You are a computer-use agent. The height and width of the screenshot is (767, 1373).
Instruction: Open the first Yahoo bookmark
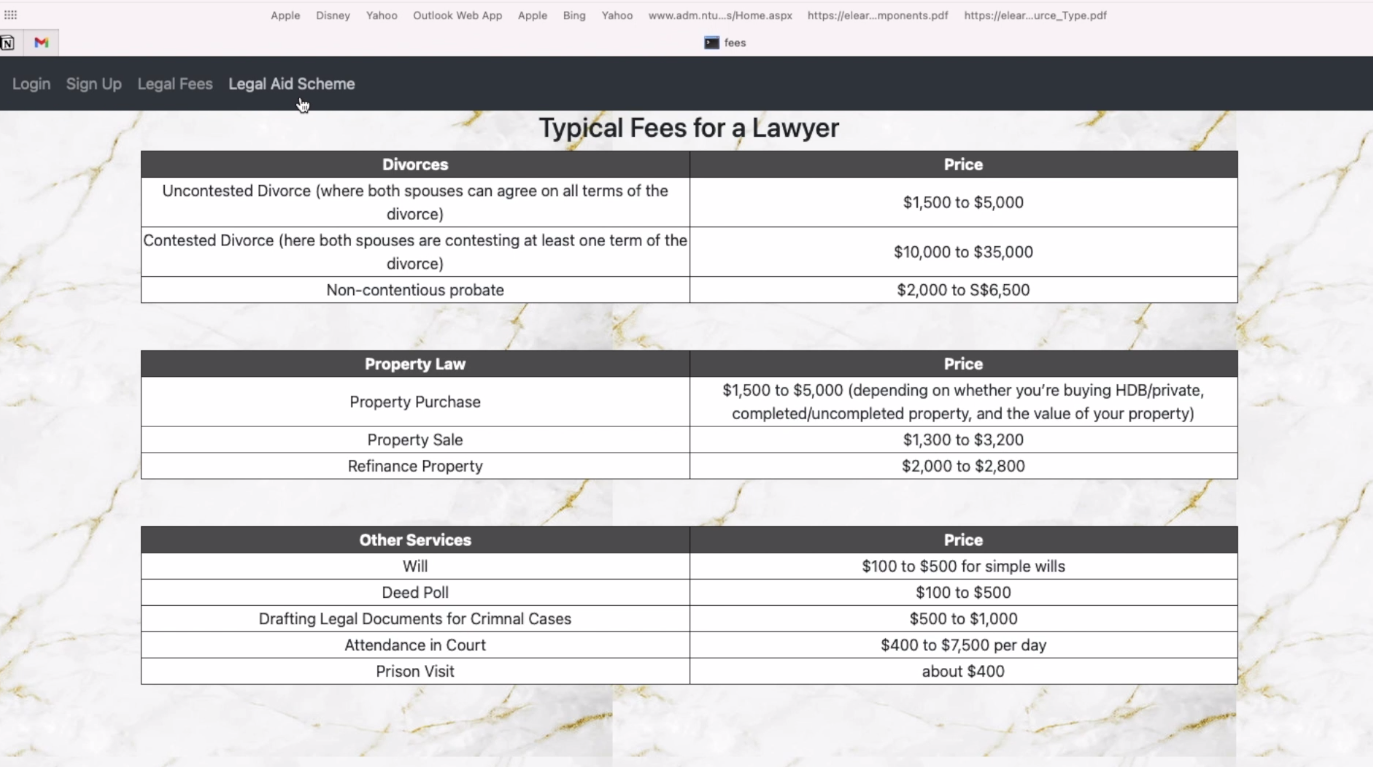381,15
